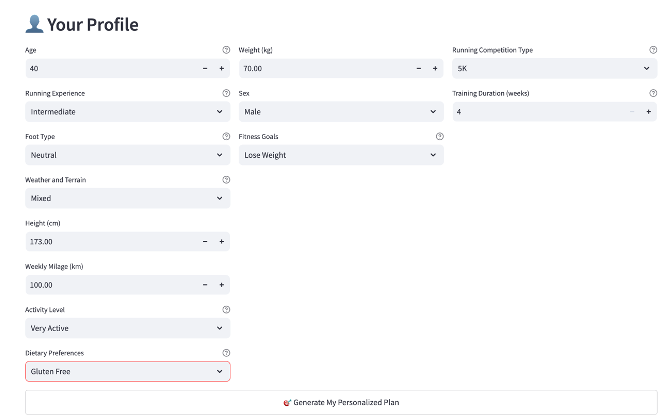Screen dimensions: 668x420
Task: Decrease Weekly Milage with the minus button
Action: coord(206,285)
